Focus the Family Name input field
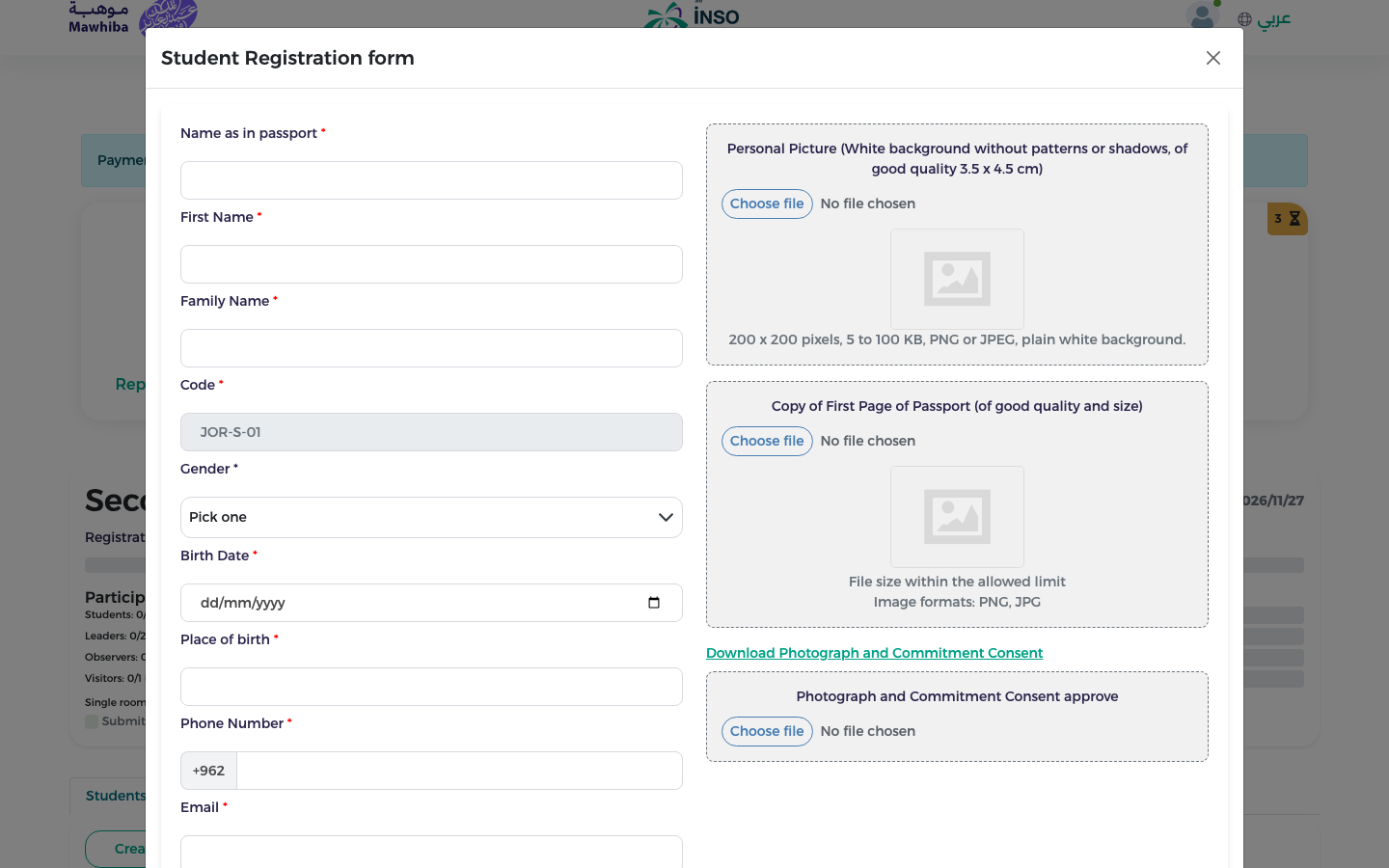The image size is (1389, 868). pyautogui.click(x=431, y=348)
